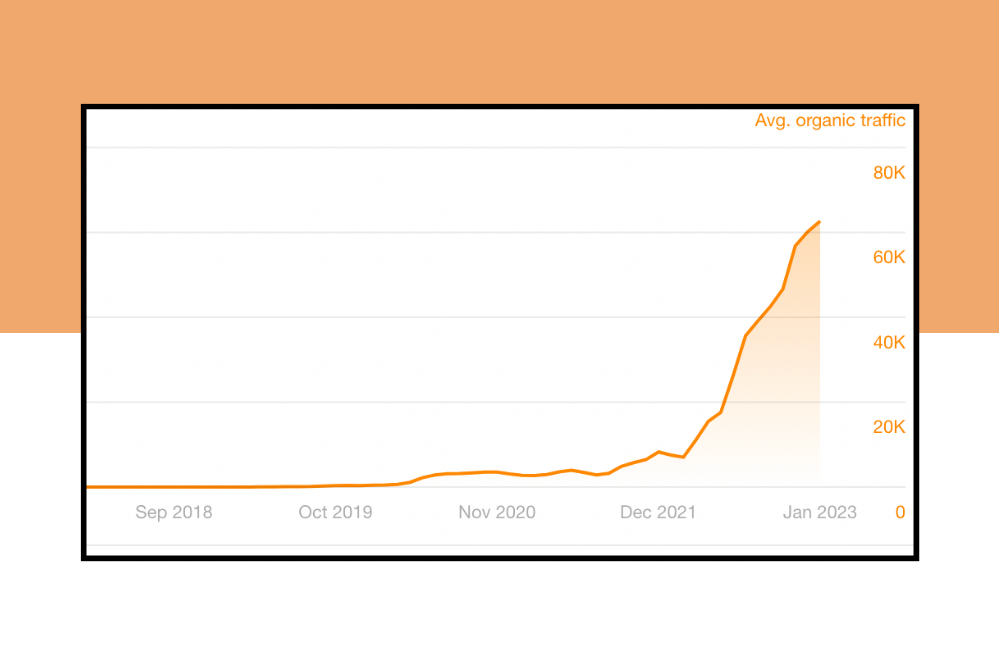
Task: Select the 40K axis value
Action: click(888, 343)
